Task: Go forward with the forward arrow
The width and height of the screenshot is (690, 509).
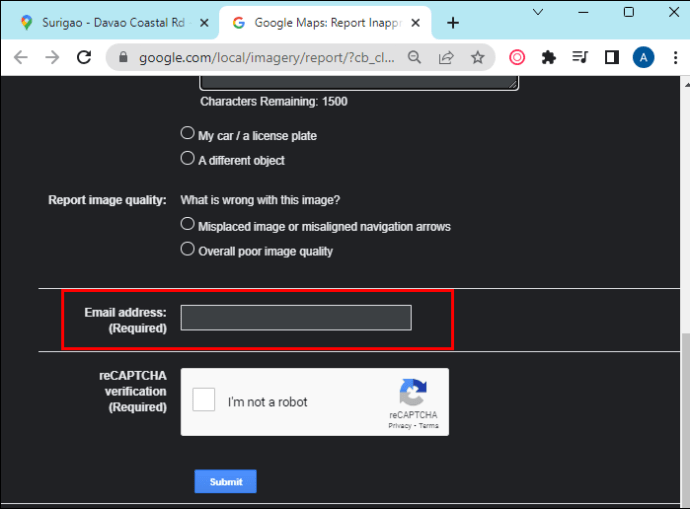Action: [52, 57]
